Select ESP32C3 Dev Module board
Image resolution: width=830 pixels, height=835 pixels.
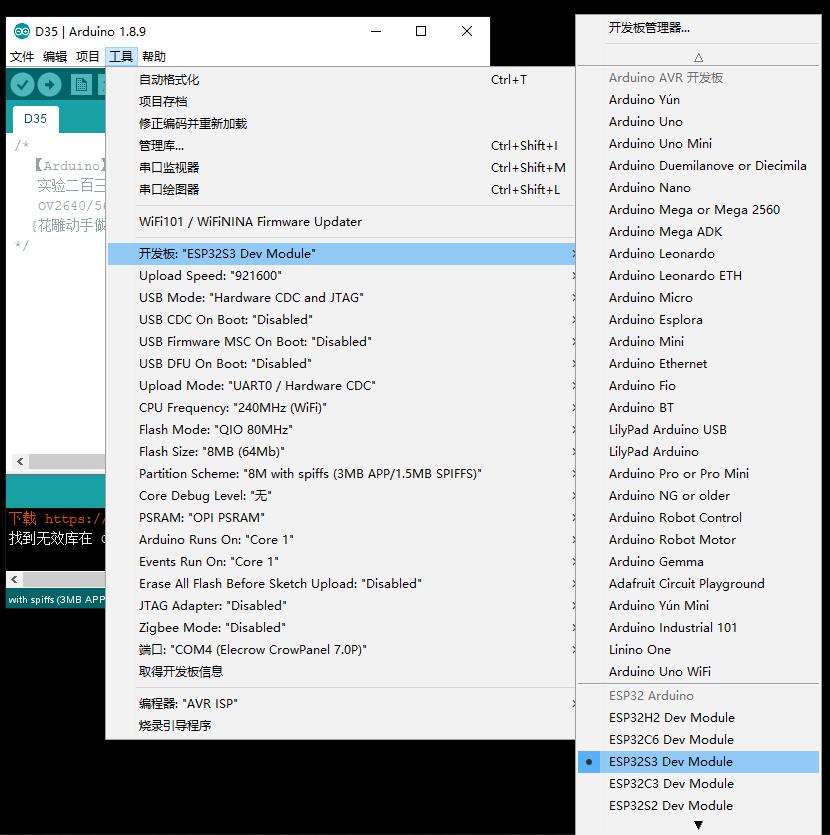click(698, 784)
